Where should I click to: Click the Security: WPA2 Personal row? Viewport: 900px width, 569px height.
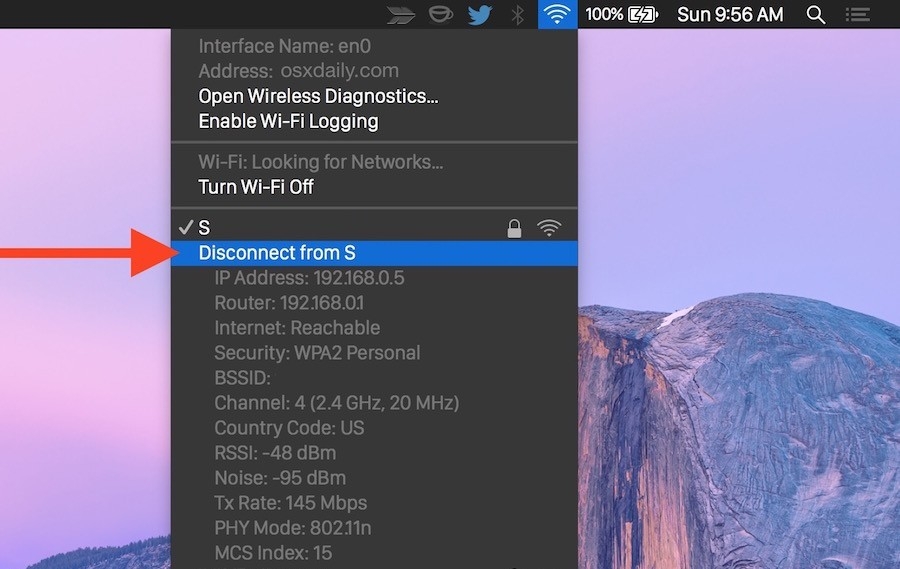click(x=374, y=353)
